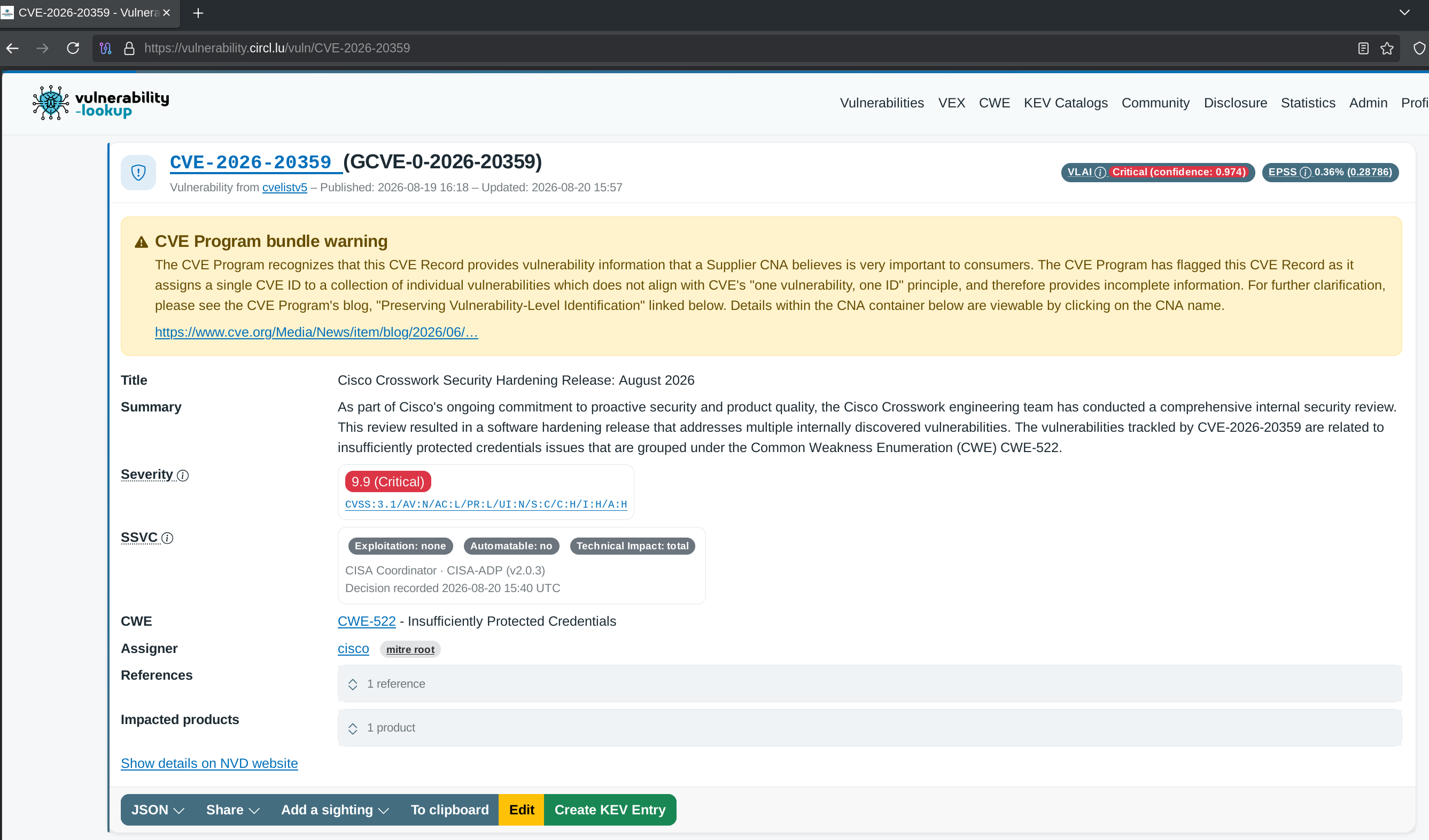Click the Exploitation: none badge

400,546
